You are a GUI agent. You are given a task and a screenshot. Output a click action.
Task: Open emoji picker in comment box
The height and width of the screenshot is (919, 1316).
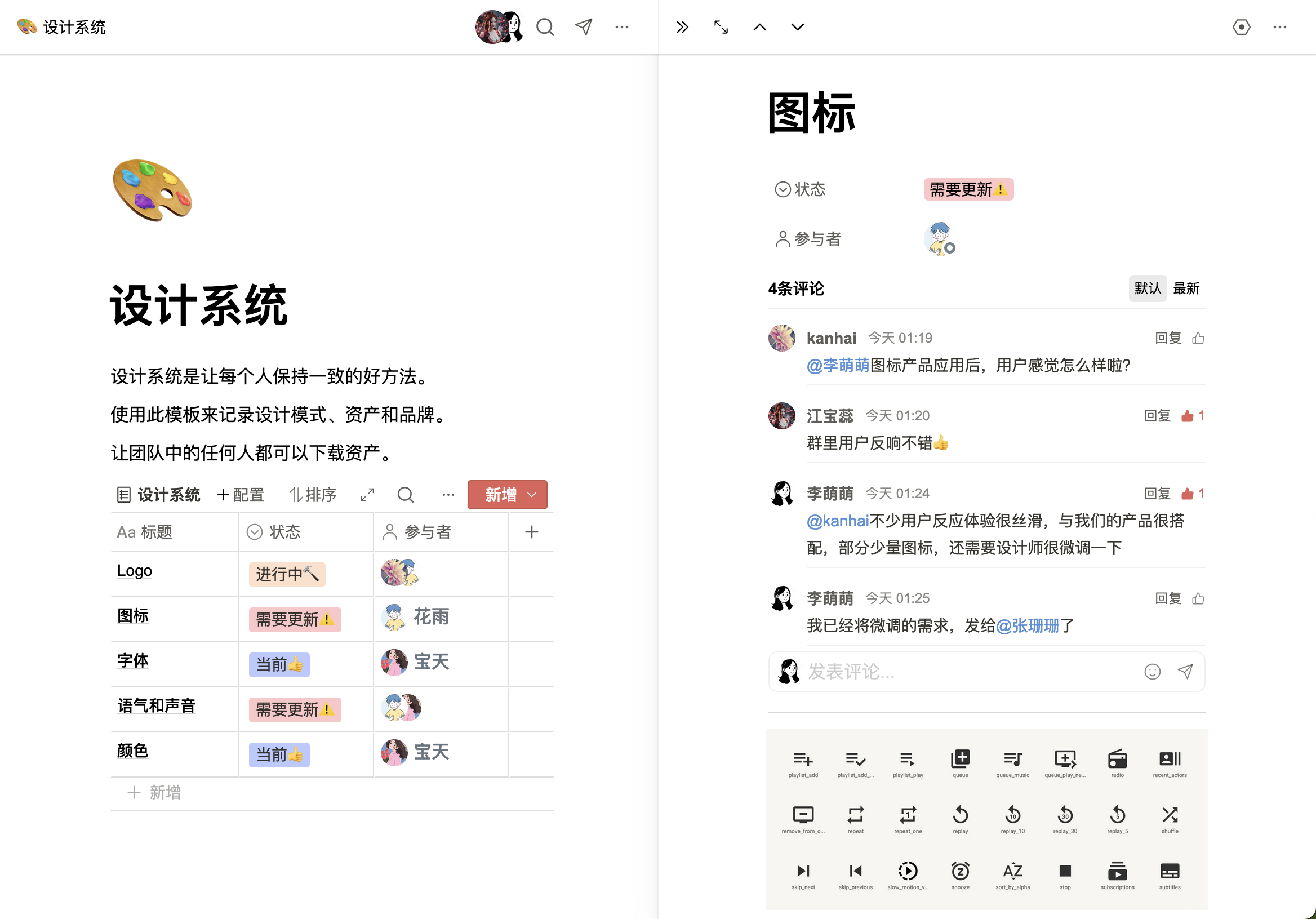[1152, 671]
